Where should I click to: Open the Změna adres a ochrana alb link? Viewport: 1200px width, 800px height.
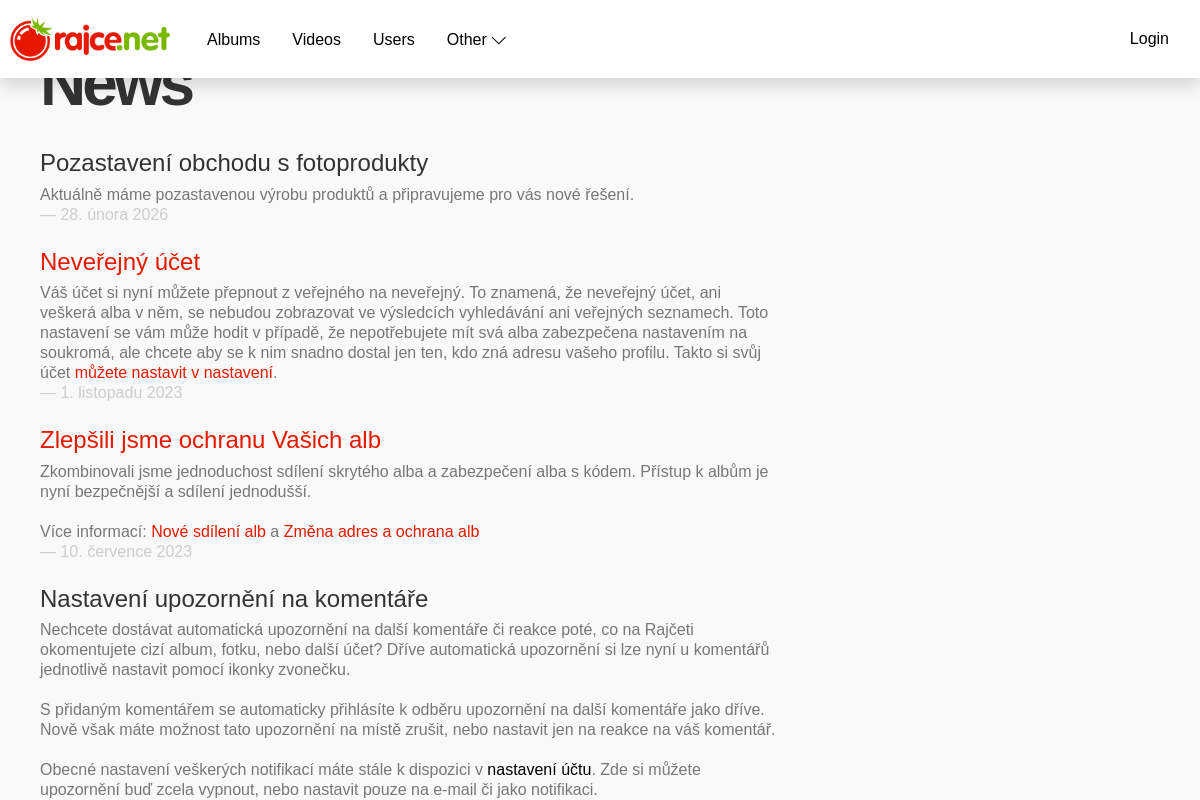[381, 532]
